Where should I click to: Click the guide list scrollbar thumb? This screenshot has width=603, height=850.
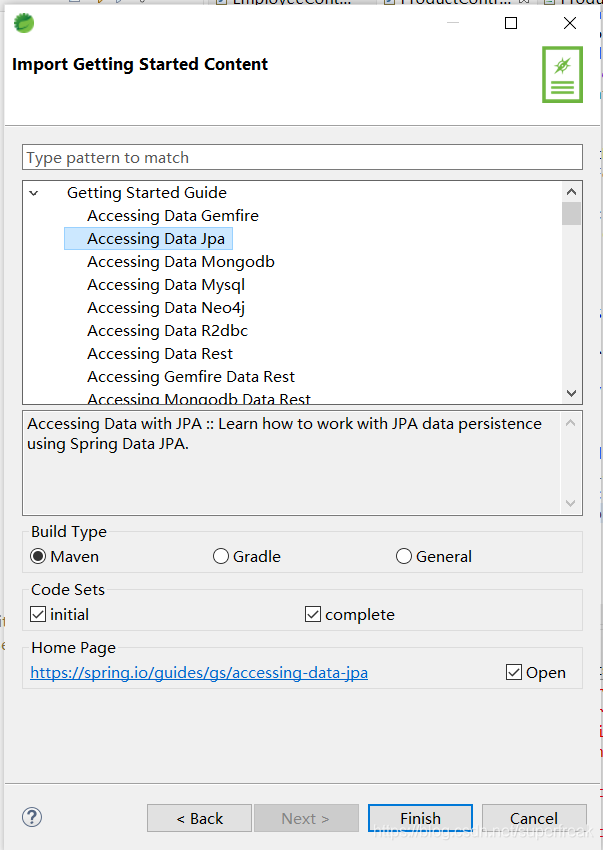pyautogui.click(x=571, y=213)
